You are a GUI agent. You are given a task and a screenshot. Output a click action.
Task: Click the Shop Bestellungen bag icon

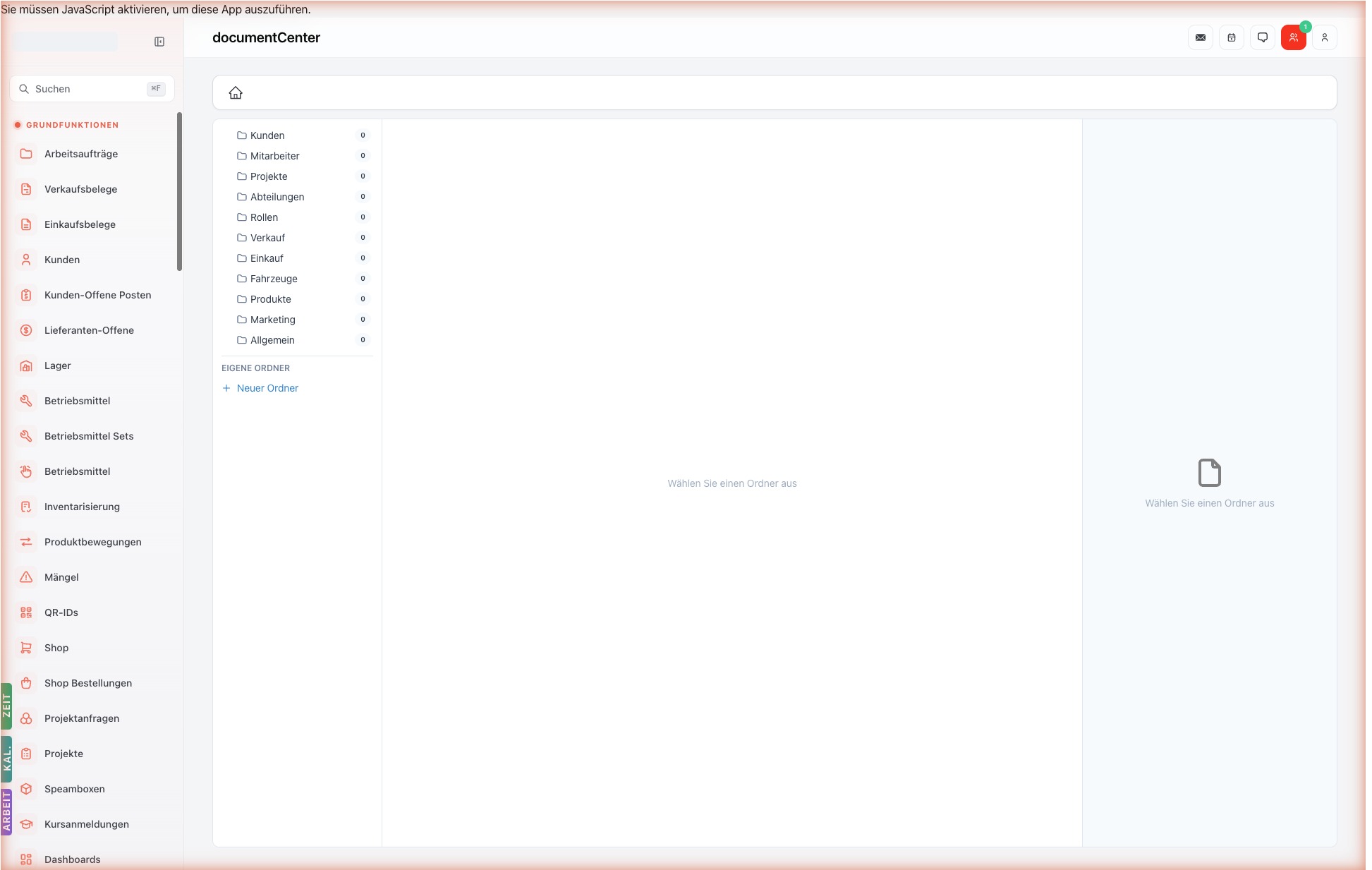click(x=26, y=683)
